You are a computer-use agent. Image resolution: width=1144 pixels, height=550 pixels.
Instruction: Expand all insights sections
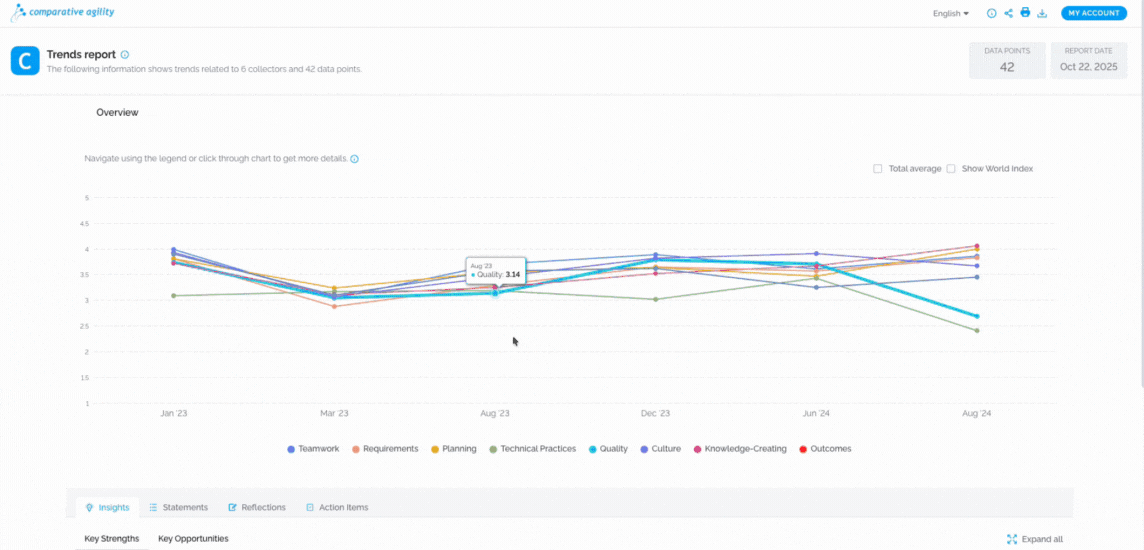point(1036,539)
